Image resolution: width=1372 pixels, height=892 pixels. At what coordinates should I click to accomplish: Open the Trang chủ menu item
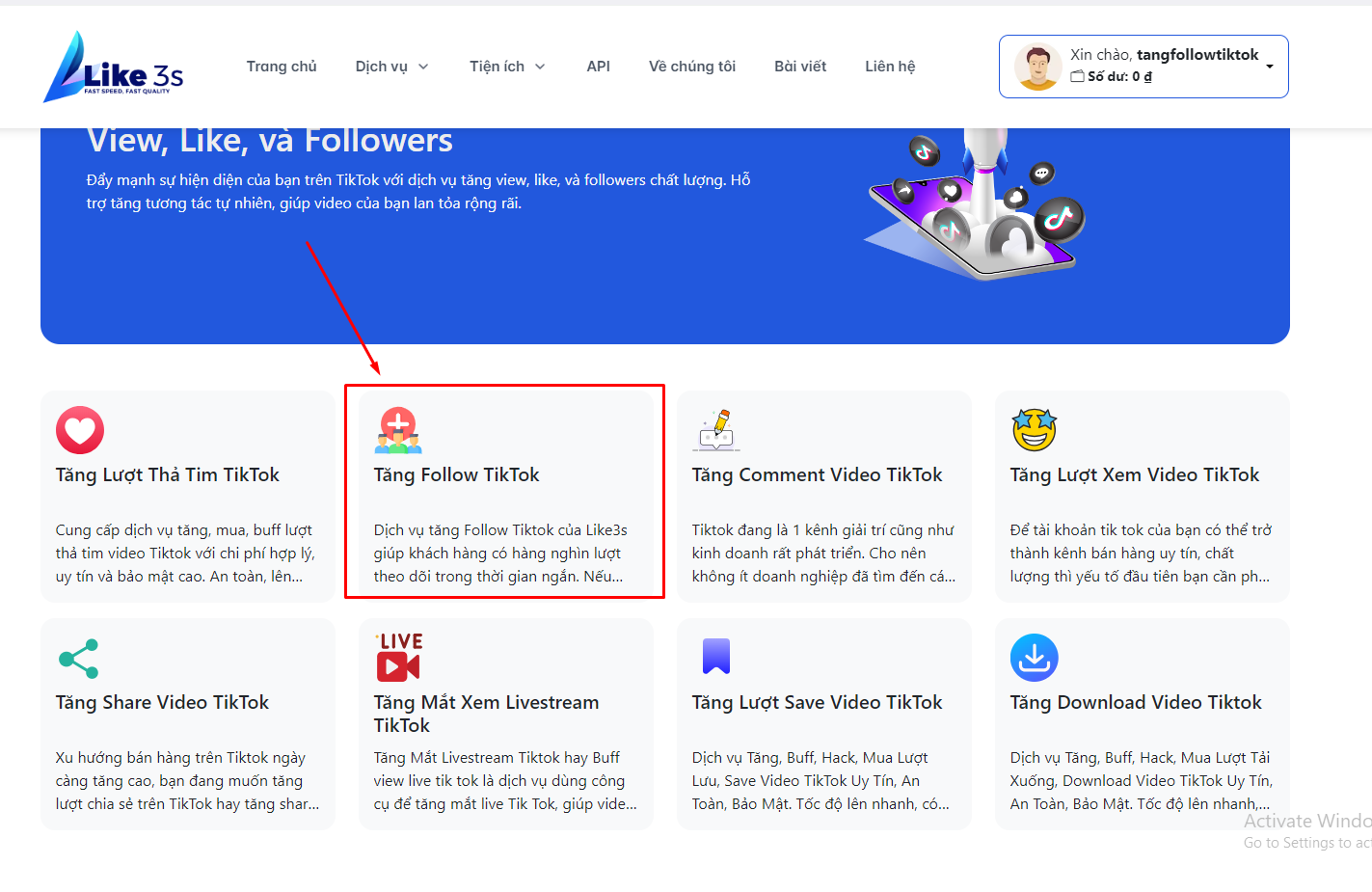tap(282, 67)
